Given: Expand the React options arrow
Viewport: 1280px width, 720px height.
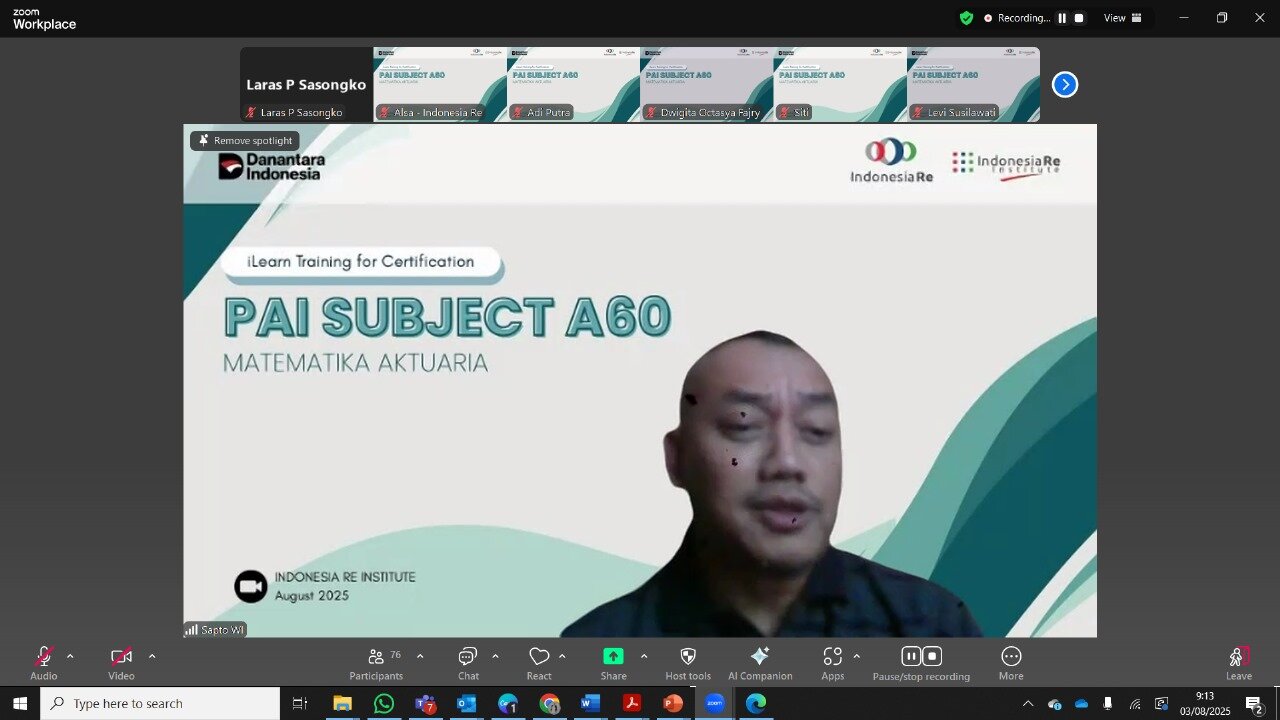Looking at the screenshot, I should coord(562,657).
